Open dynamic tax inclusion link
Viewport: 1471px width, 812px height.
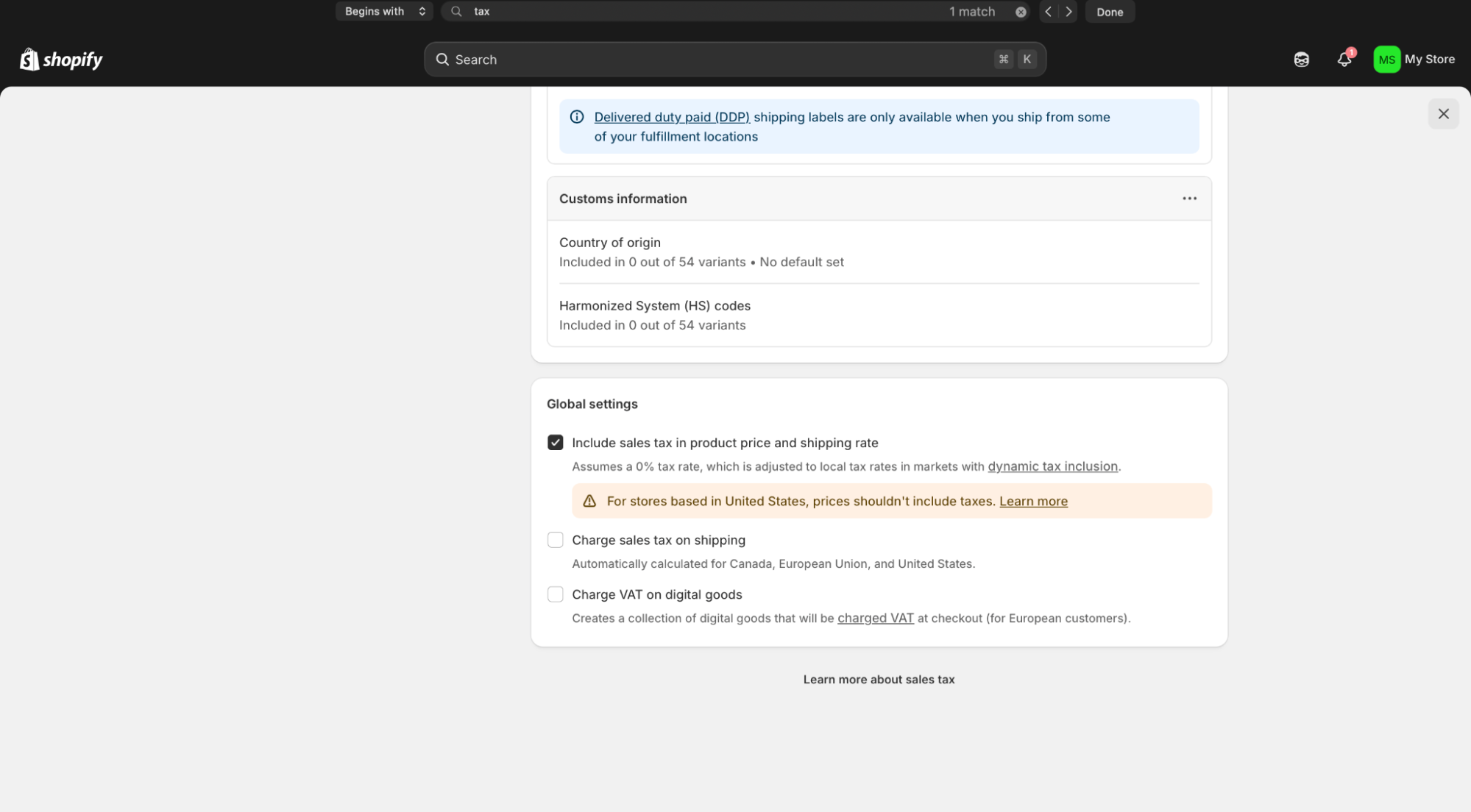(x=1052, y=466)
